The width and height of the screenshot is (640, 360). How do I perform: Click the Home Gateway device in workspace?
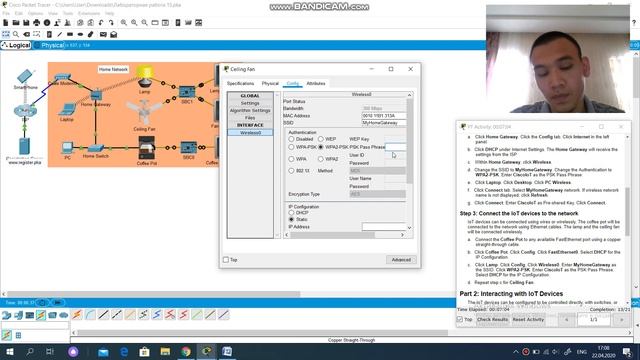pyautogui.click(x=96, y=96)
